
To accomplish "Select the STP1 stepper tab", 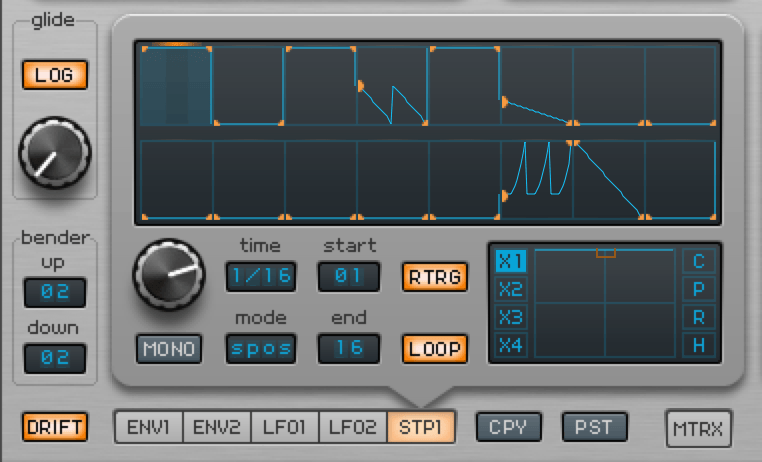I will click(421, 427).
